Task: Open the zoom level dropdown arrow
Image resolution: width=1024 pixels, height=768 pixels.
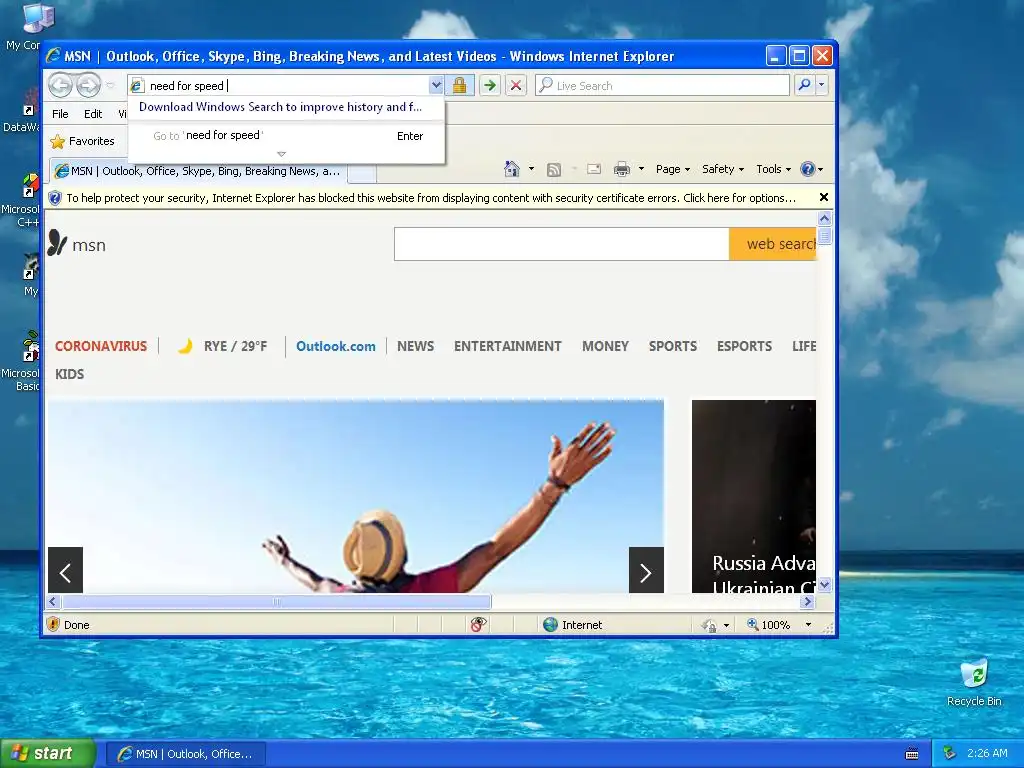Action: tap(808, 625)
